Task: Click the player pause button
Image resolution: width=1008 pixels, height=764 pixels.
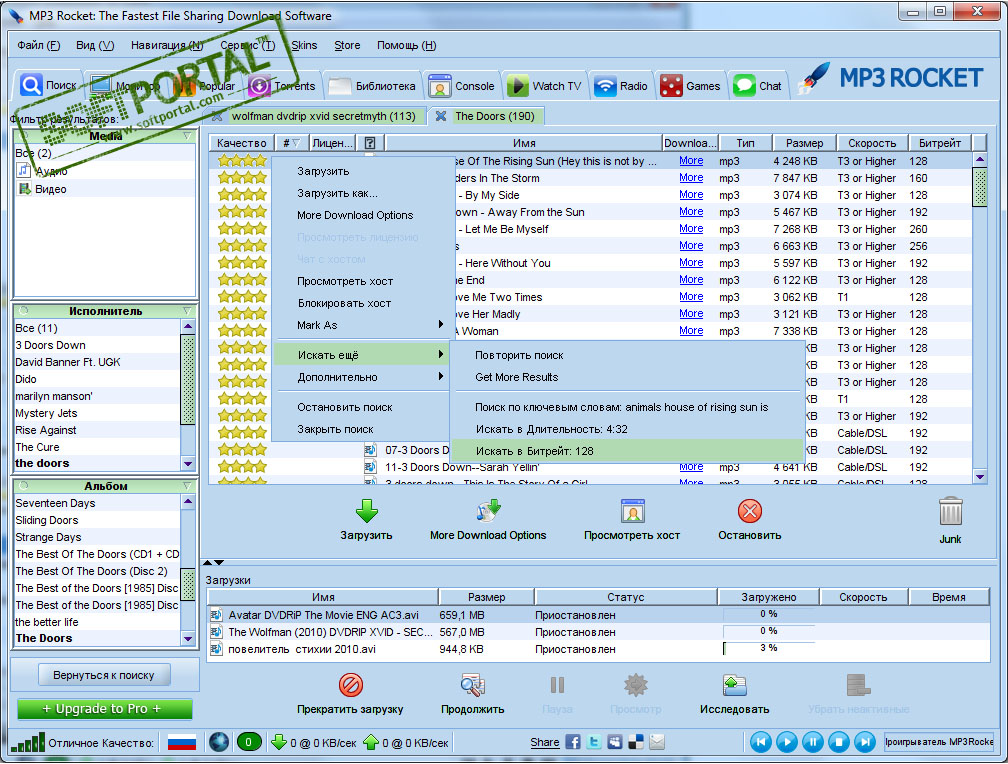Action: pyautogui.click(x=813, y=742)
